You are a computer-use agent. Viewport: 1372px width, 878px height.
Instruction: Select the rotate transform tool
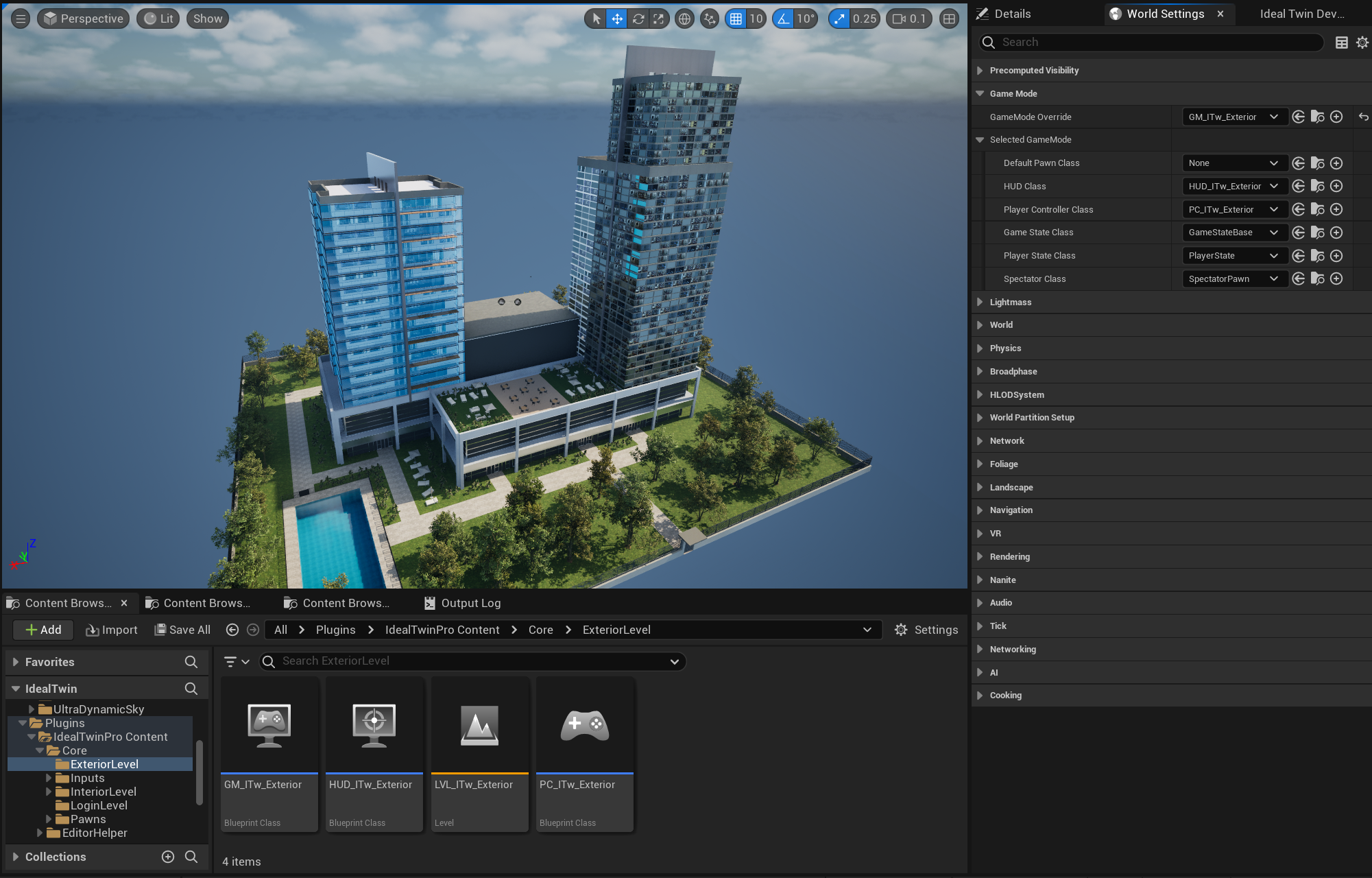(x=638, y=19)
